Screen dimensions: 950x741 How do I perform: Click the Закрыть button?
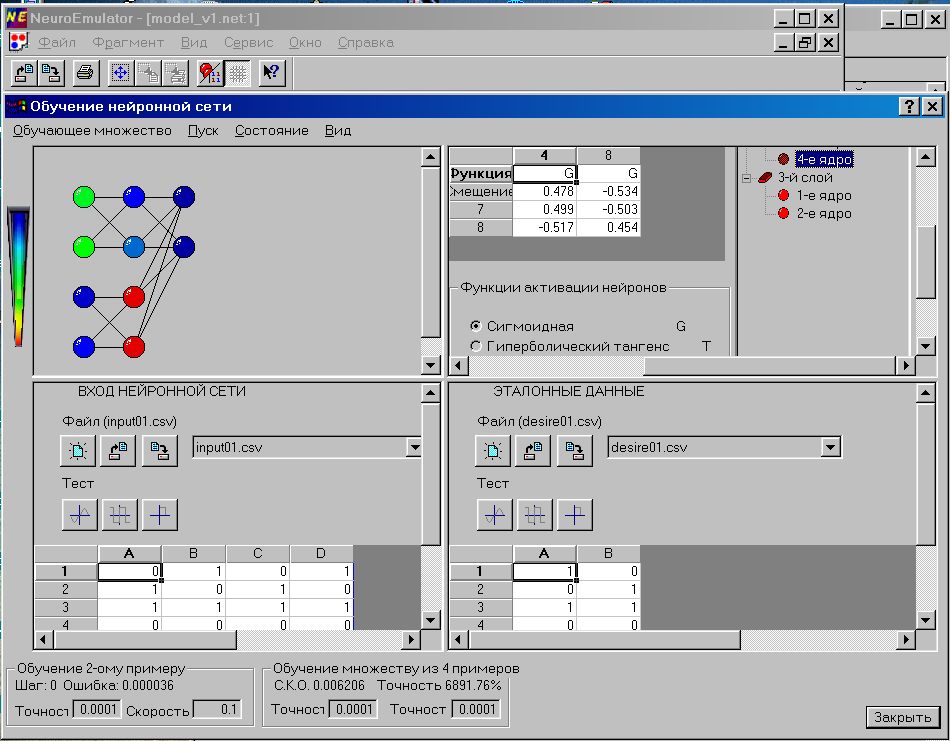902,717
